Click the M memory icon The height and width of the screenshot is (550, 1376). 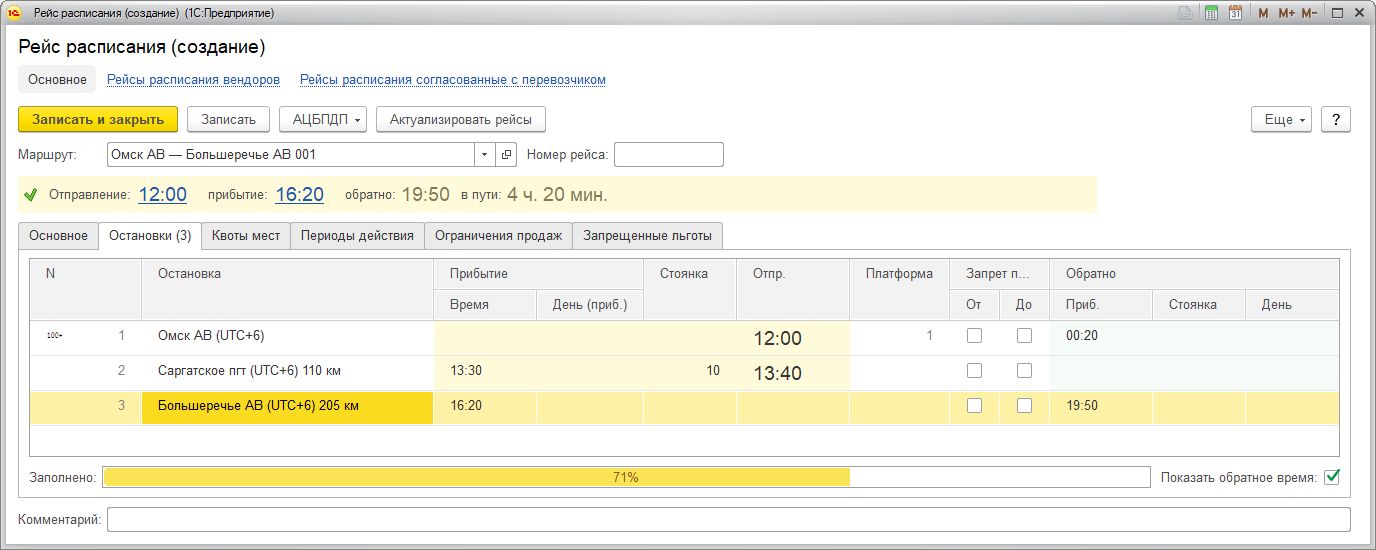tap(1263, 13)
